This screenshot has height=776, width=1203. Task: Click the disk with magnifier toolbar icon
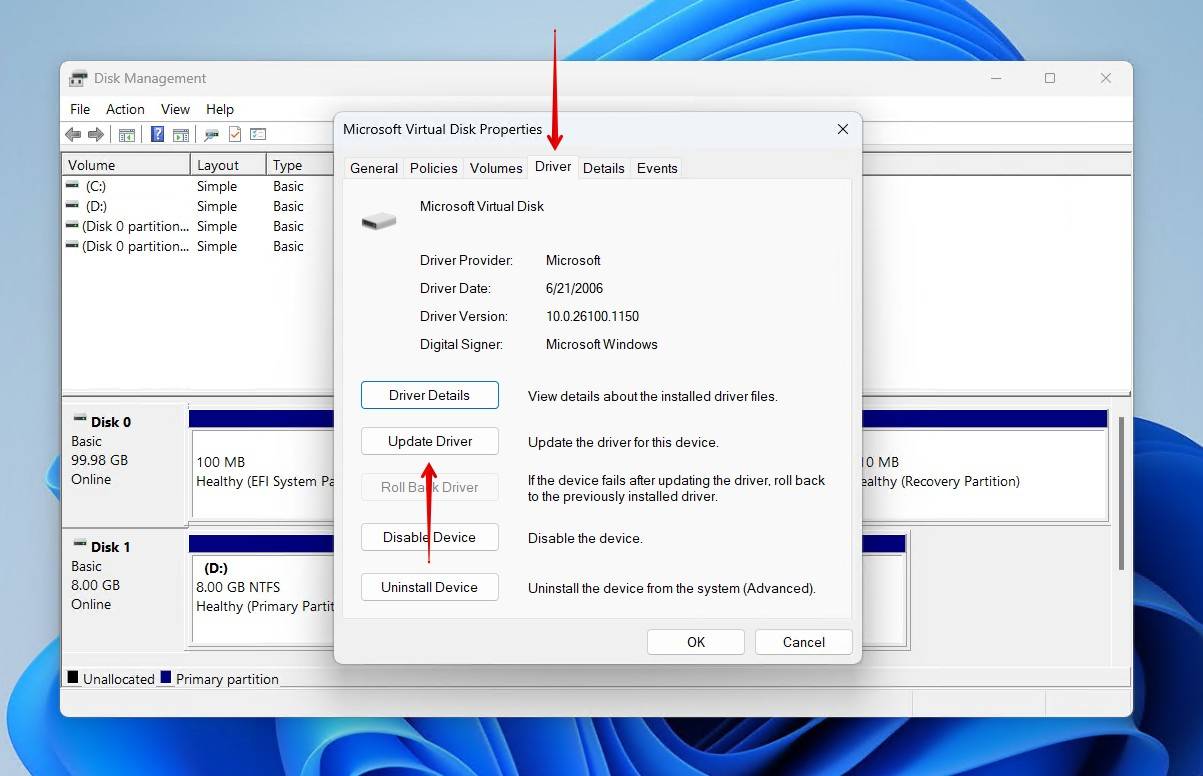(211, 134)
